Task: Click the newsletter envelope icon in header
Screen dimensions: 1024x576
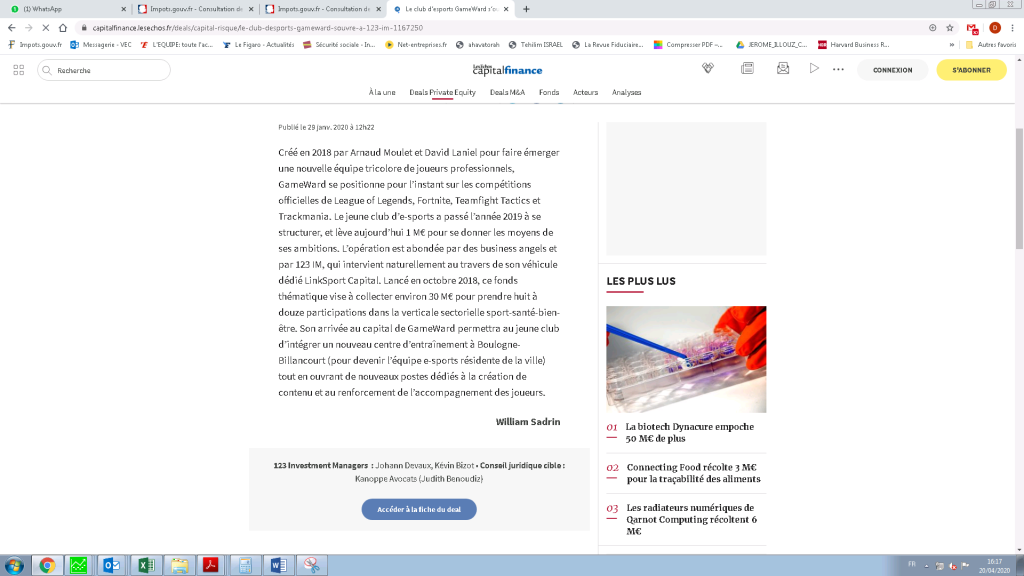Action: [782, 69]
